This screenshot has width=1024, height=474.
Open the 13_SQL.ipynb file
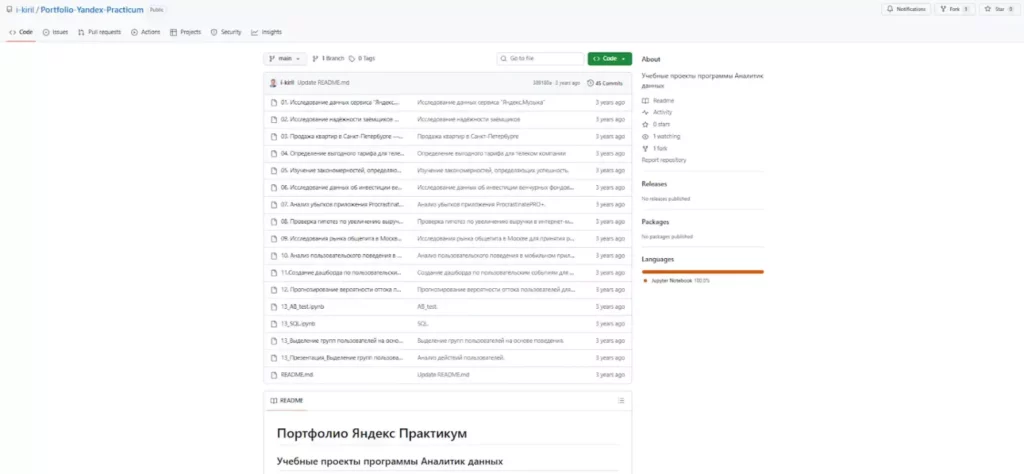[x=298, y=323]
